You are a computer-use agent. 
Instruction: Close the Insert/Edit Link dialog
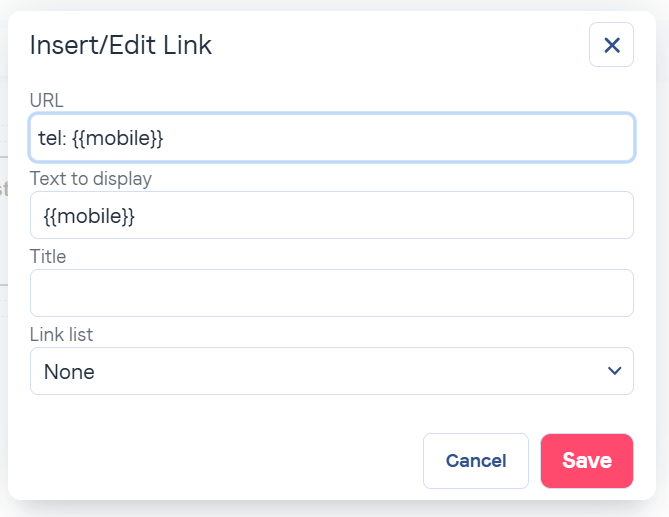611,45
